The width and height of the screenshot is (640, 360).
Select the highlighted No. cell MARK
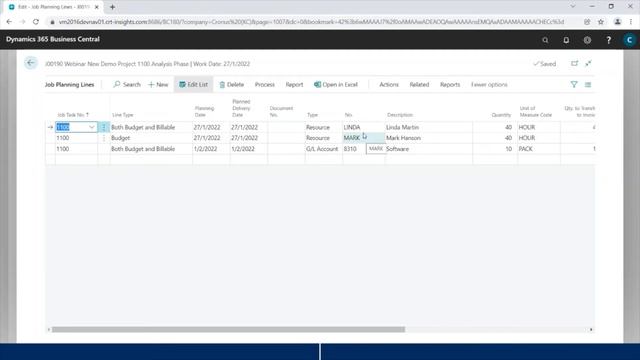coord(363,138)
